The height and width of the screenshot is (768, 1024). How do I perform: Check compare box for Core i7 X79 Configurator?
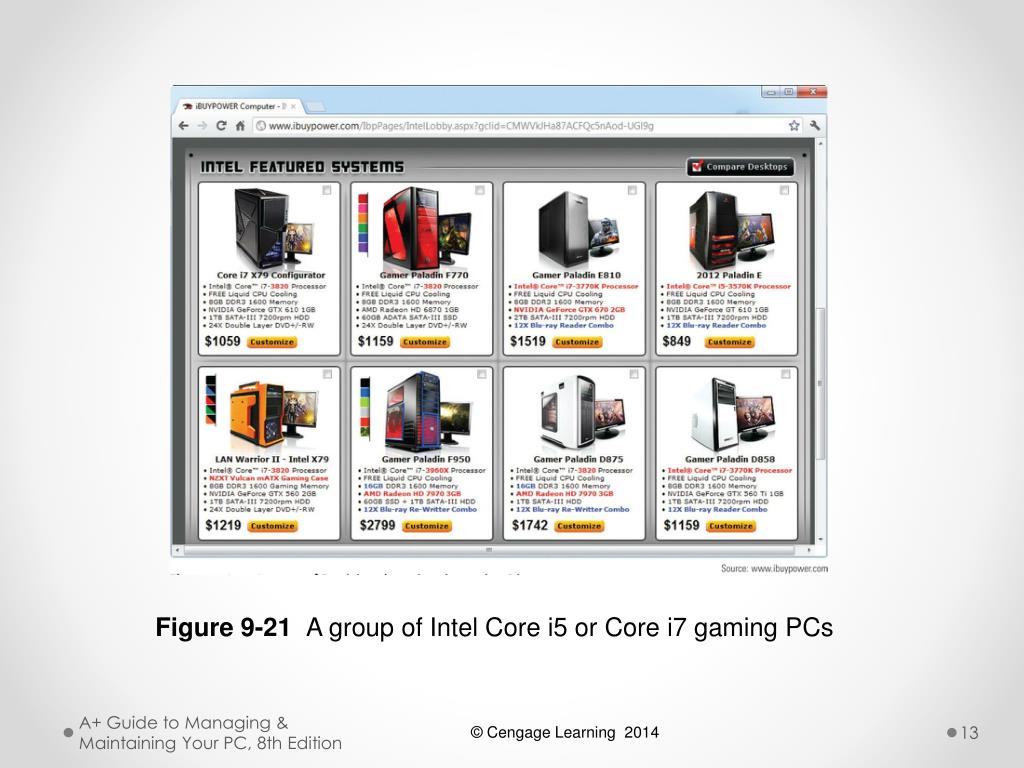327,190
